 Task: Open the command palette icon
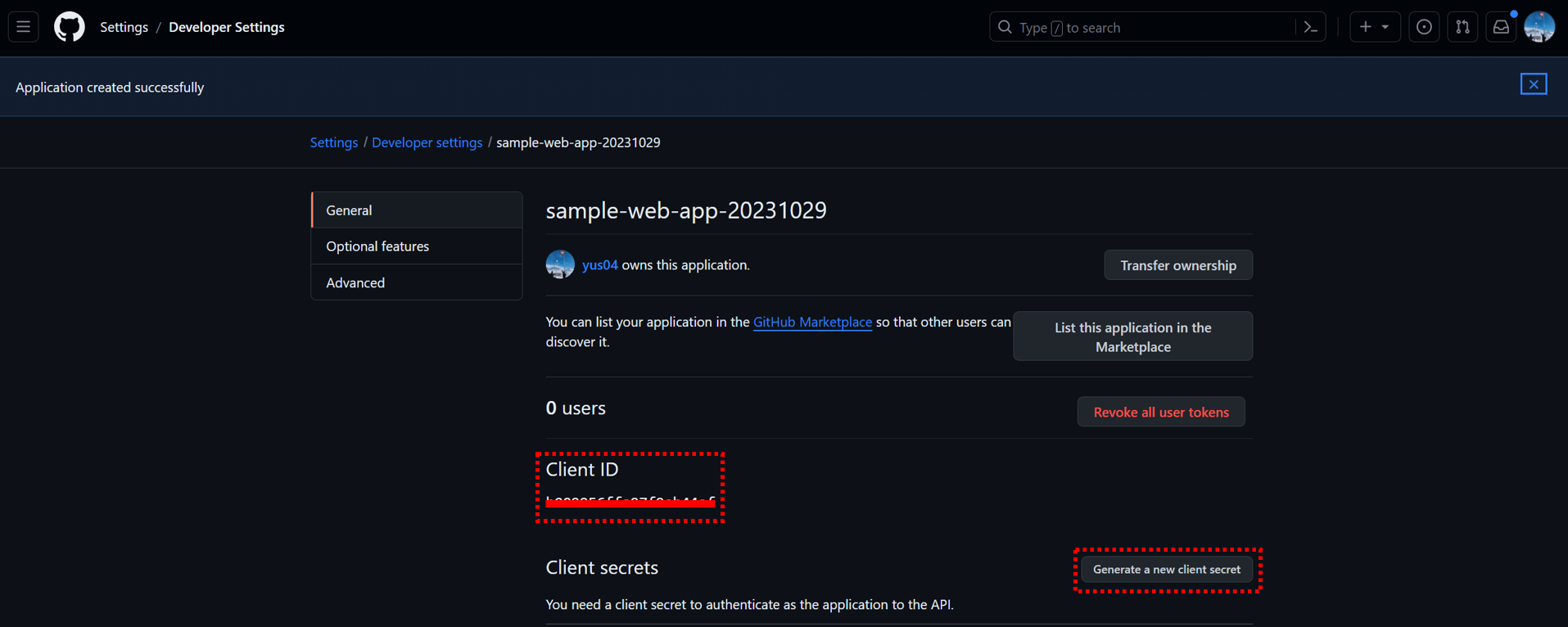click(1311, 27)
